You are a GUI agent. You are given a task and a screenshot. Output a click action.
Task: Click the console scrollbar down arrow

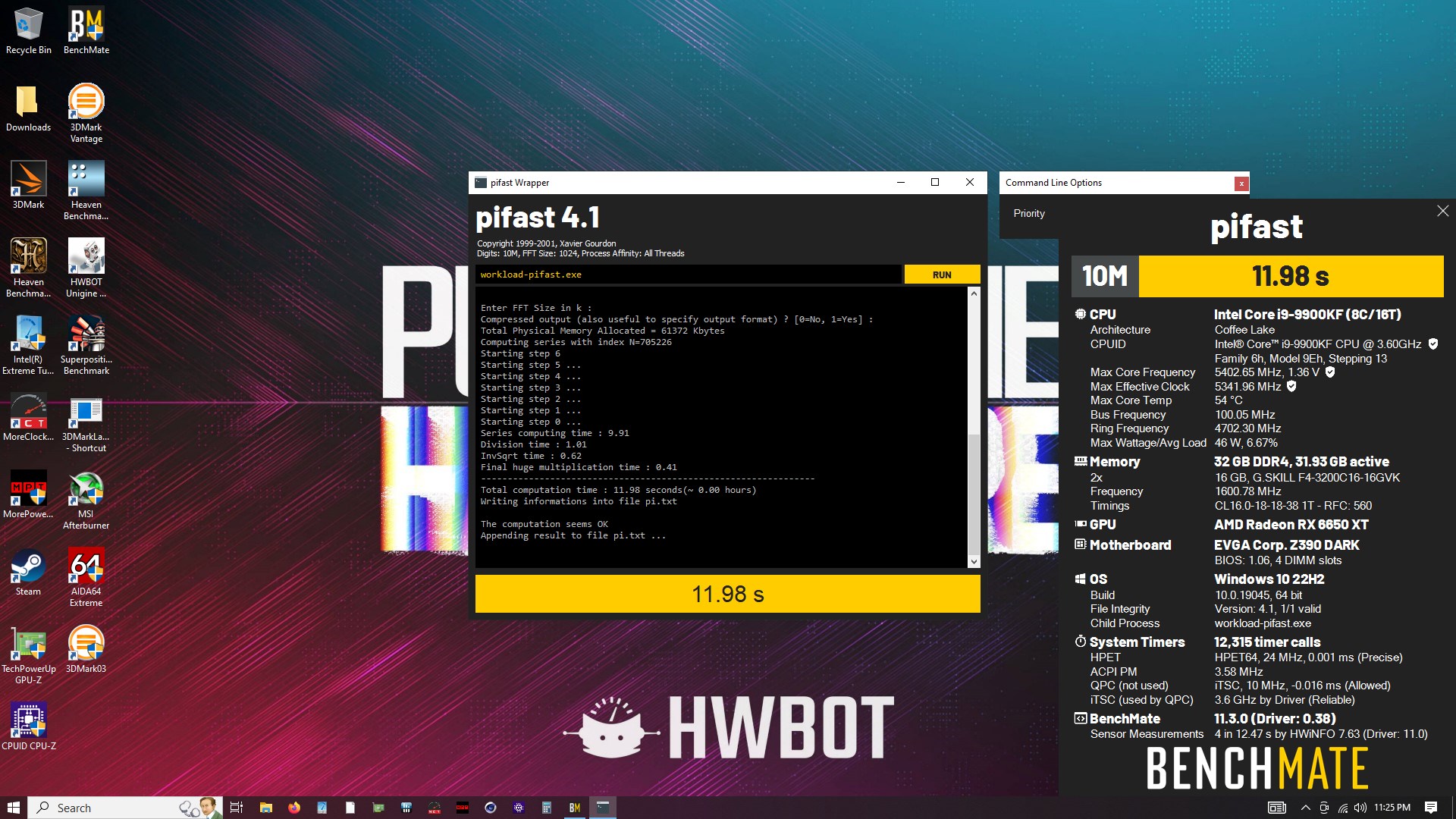coord(974,562)
